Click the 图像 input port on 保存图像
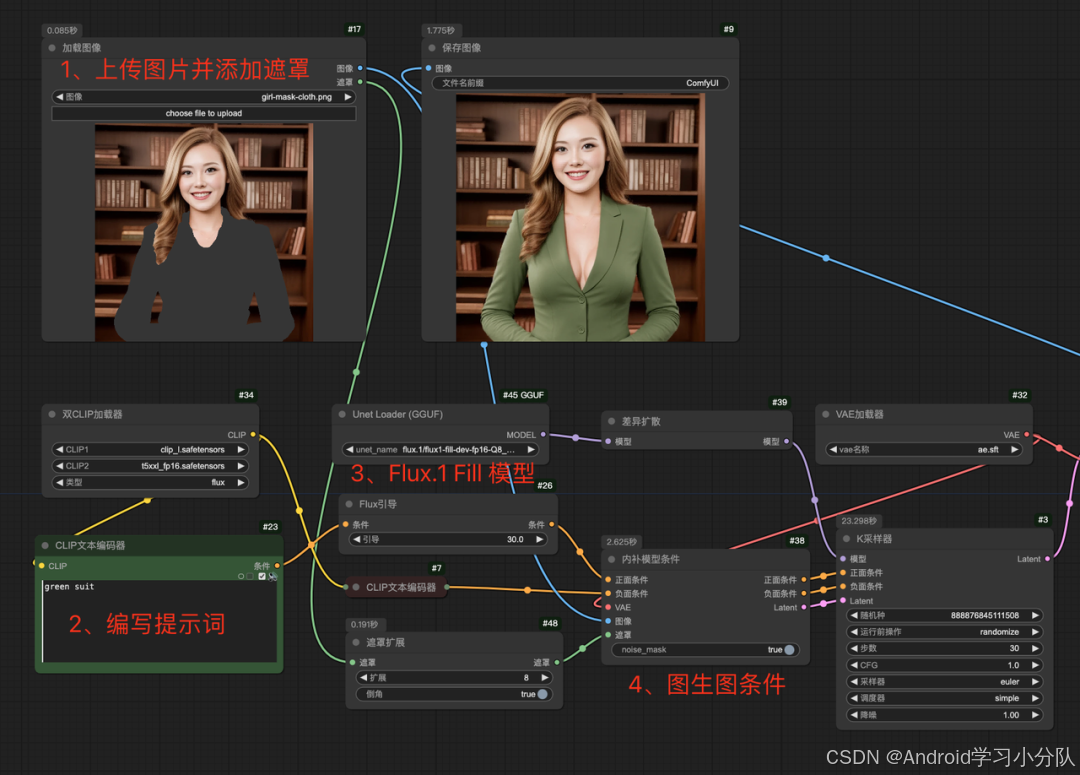The width and height of the screenshot is (1080, 775). pos(428,68)
